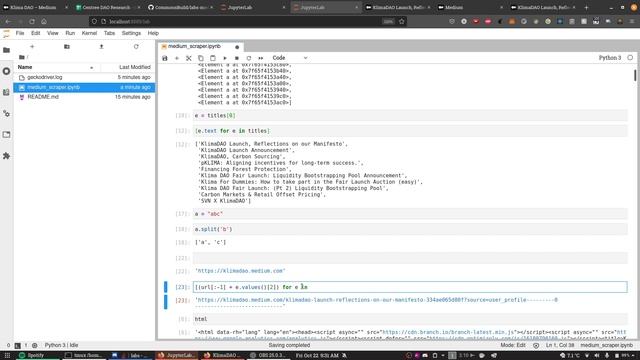640x360 pixels.
Task: Create a new folder in file browser
Action: (x=67, y=47)
